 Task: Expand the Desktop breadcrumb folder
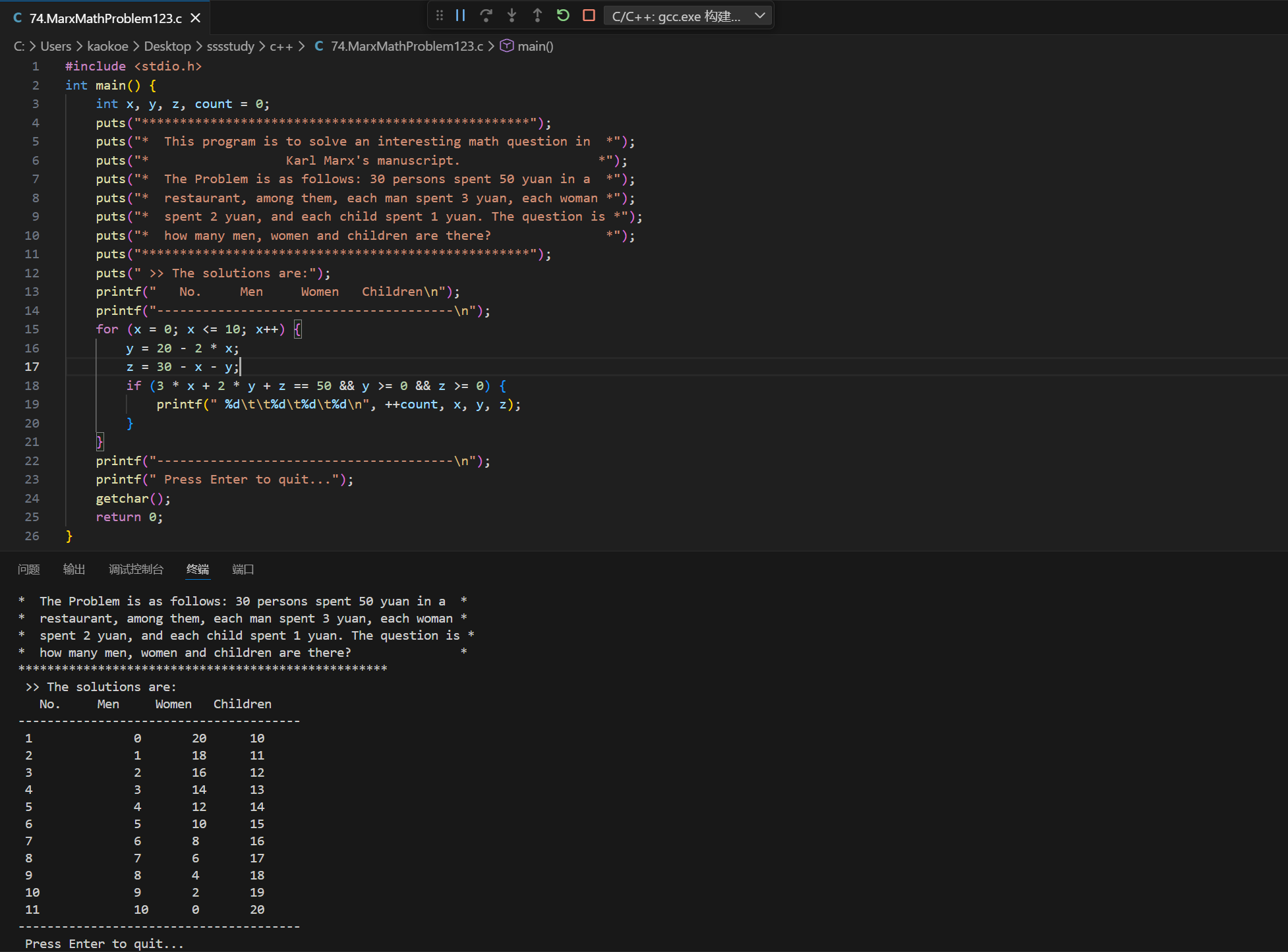coord(167,46)
